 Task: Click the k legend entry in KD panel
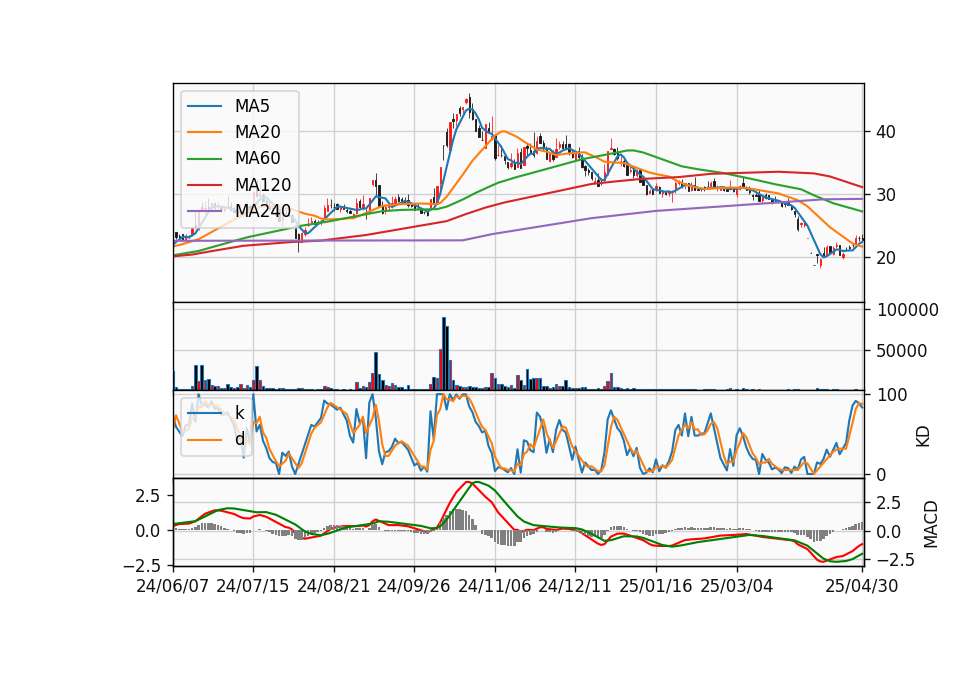click(x=239, y=413)
